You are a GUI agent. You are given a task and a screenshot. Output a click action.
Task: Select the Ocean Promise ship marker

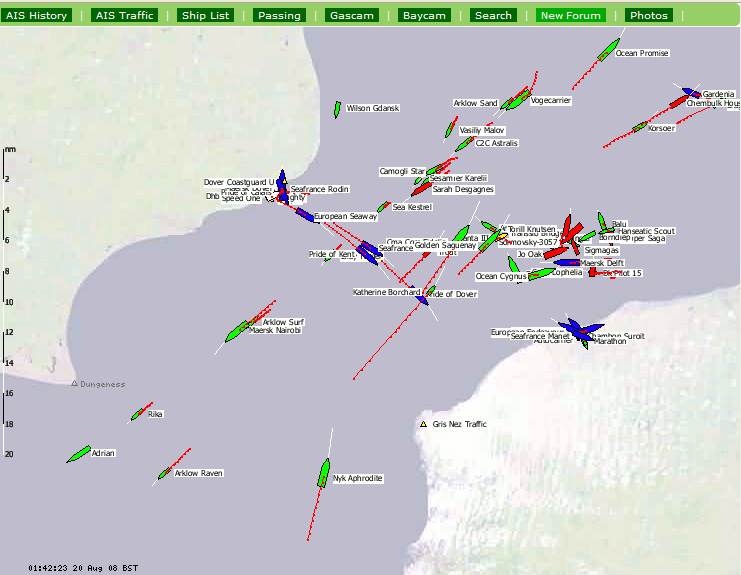(608, 49)
